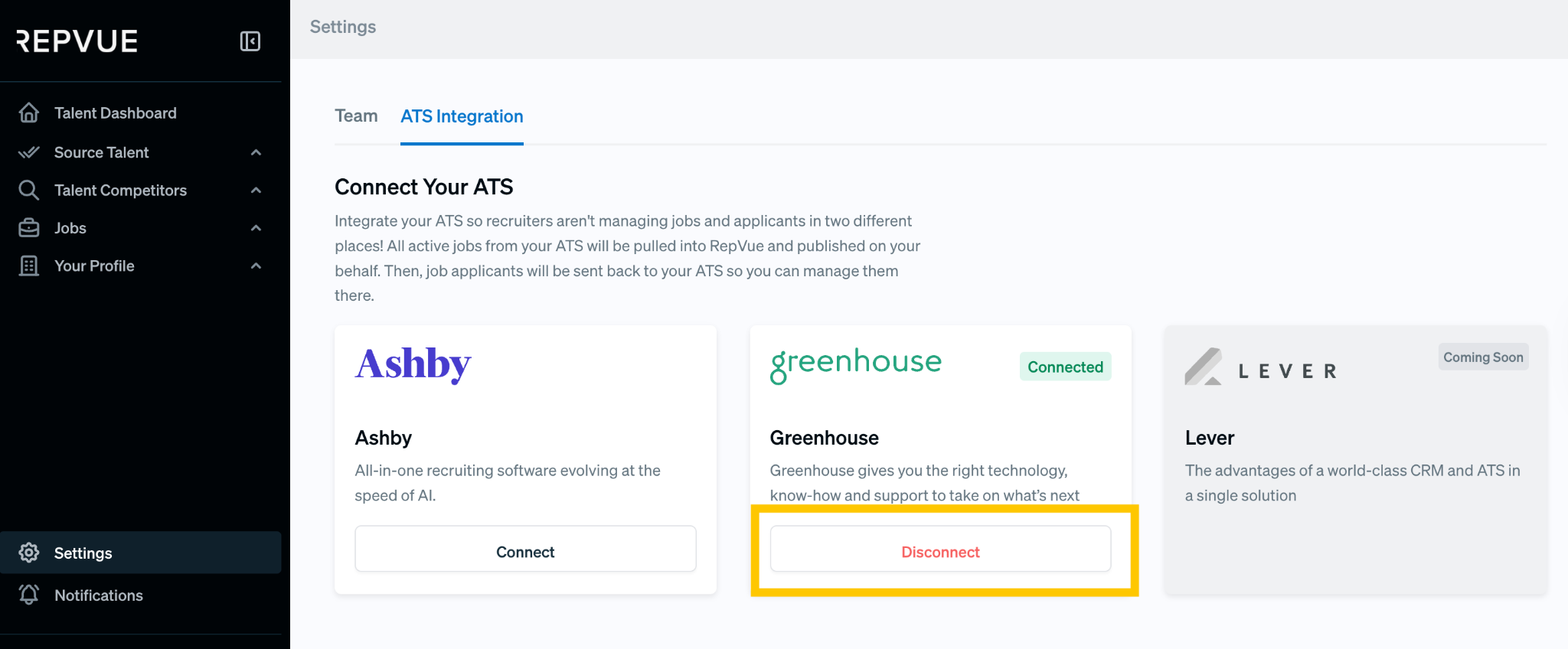The image size is (1568, 649).
Task: Click the Ashby card title text
Action: pos(383,438)
